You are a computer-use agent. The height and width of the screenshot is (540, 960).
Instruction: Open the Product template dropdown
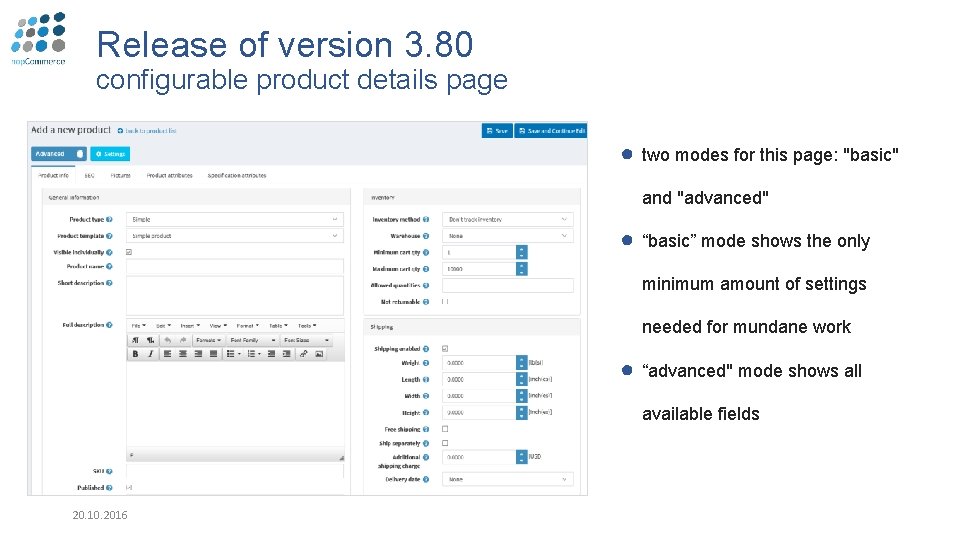coord(234,236)
